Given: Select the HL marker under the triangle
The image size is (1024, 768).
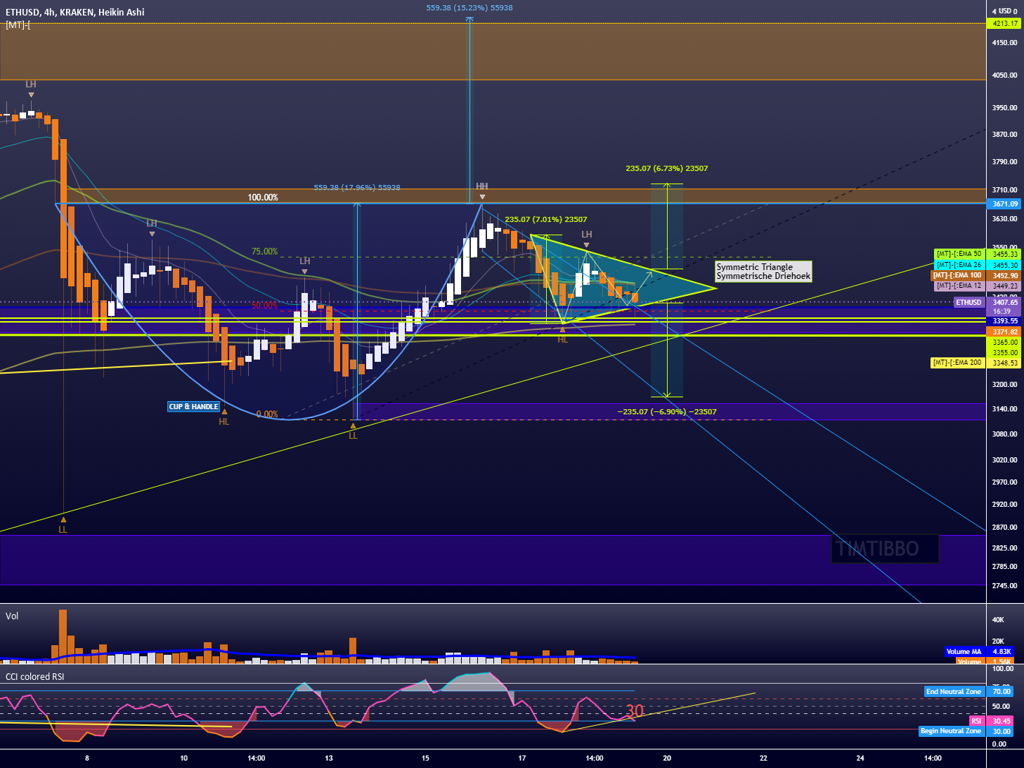Looking at the screenshot, I should [x=562, y=339].
